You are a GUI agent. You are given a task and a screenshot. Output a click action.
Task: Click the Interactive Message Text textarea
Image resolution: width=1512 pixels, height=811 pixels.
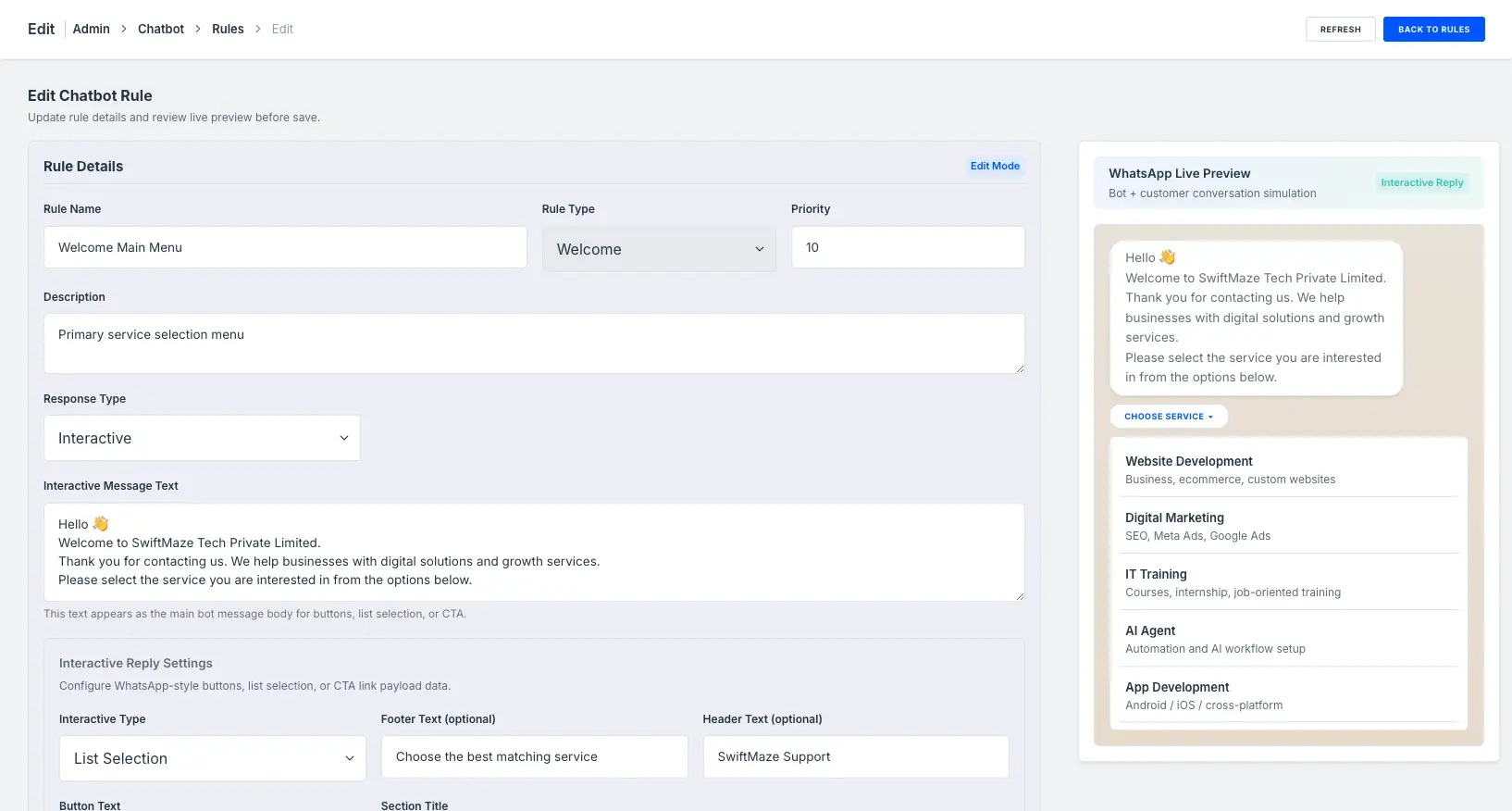click(534, 552)
